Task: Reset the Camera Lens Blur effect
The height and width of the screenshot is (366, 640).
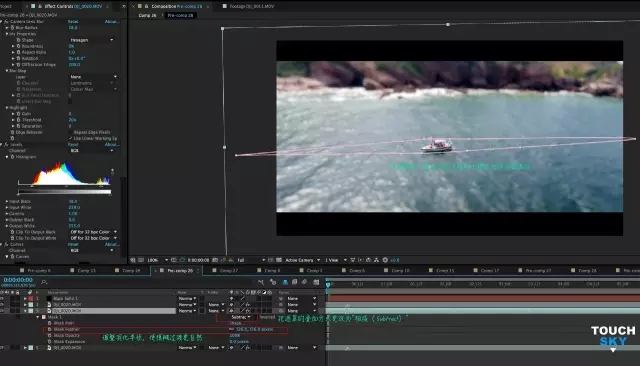Action: pos(73,22)
